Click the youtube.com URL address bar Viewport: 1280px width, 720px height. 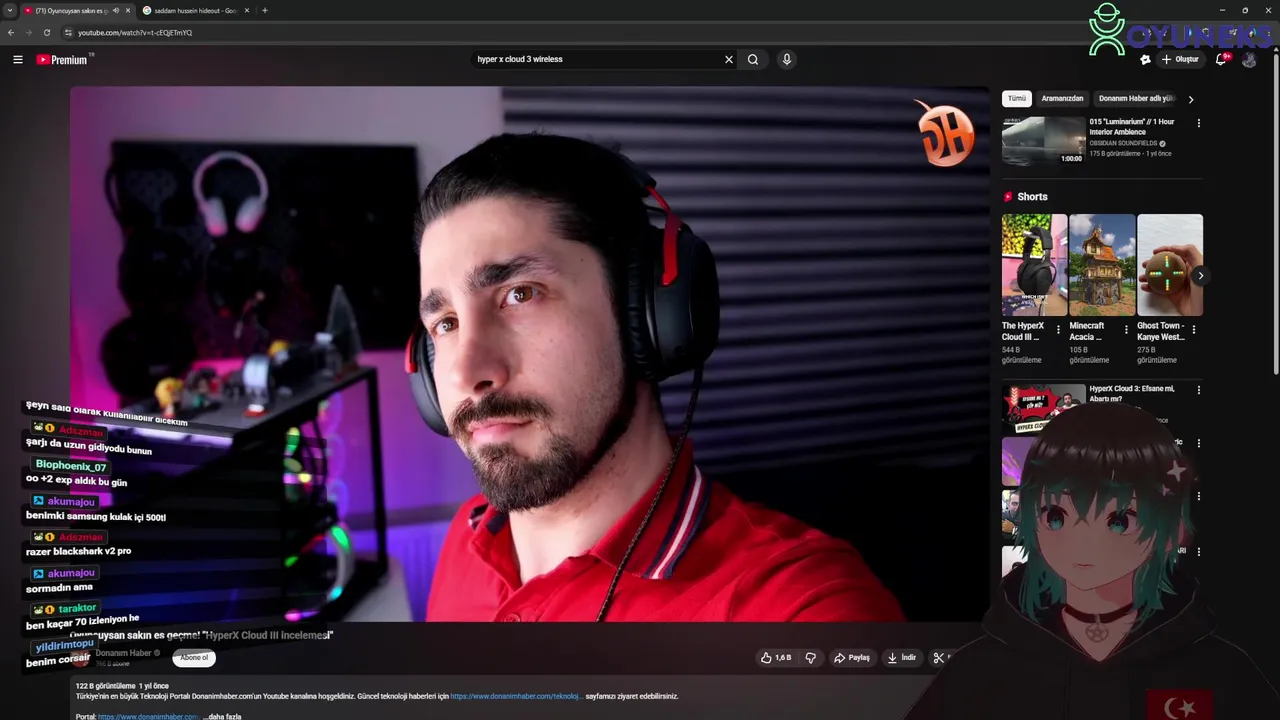coord(135,32)
